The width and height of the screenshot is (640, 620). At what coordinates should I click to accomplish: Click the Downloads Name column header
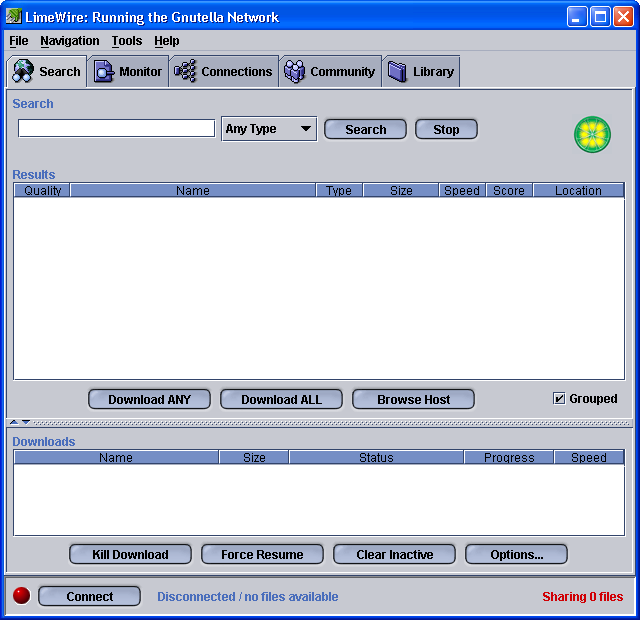coord(116,457)
